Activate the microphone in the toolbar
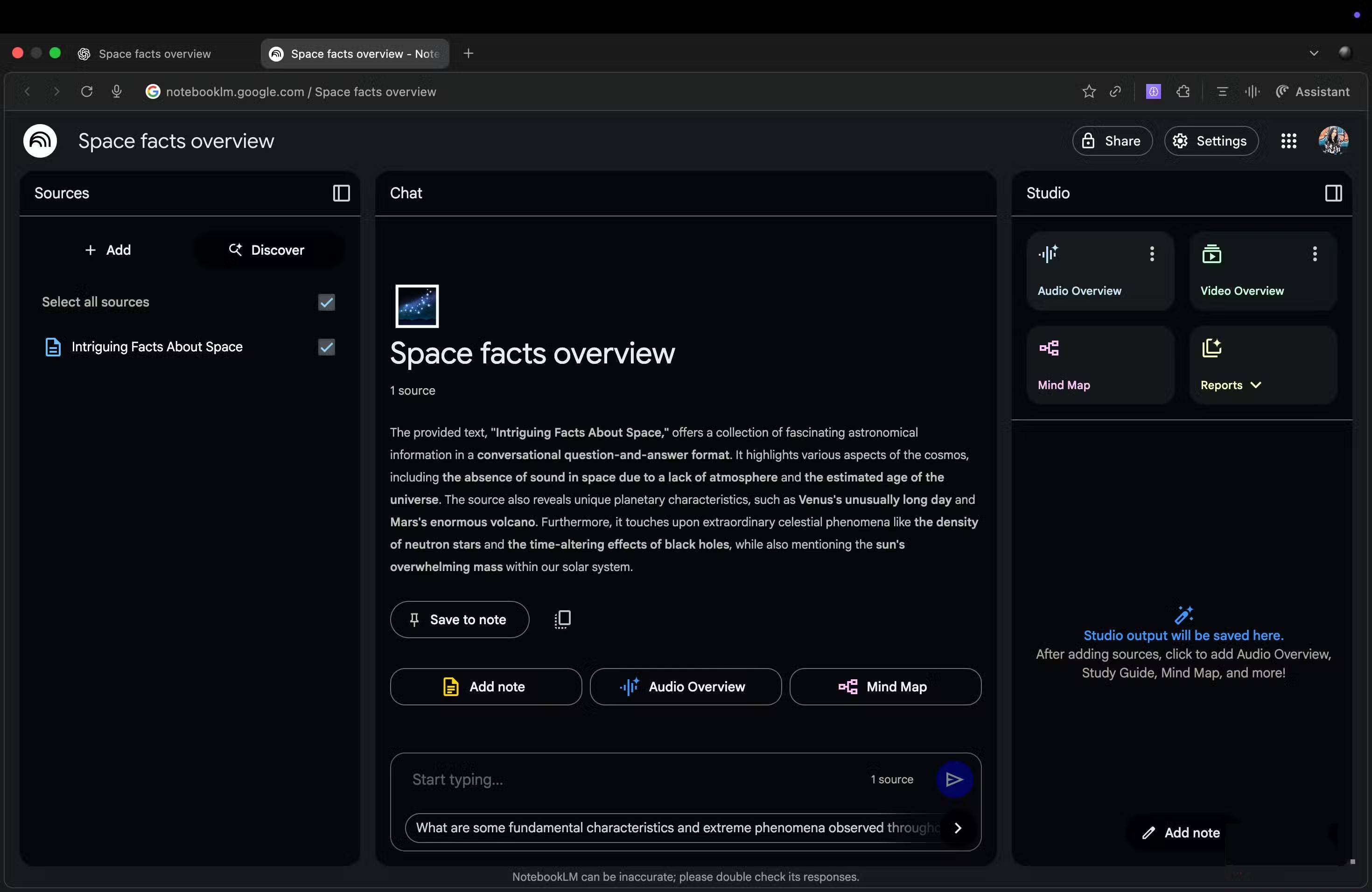The image size is (1372, 892). pyautogui.click(x=117, y=91)
